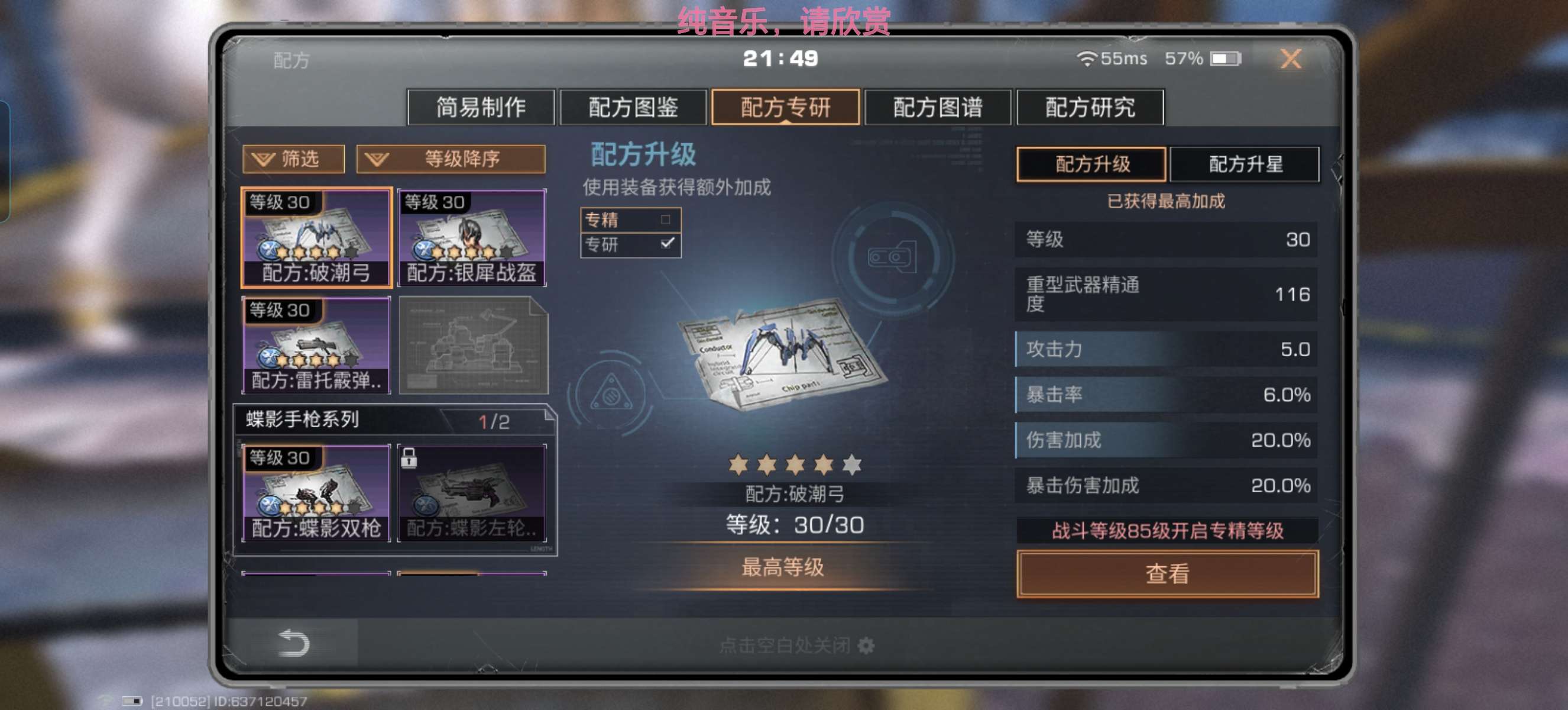The height and width of the screenshot is (710, 1568).
Task: Toggle the 专研 checkbox
Action: (x=666, y=244)
